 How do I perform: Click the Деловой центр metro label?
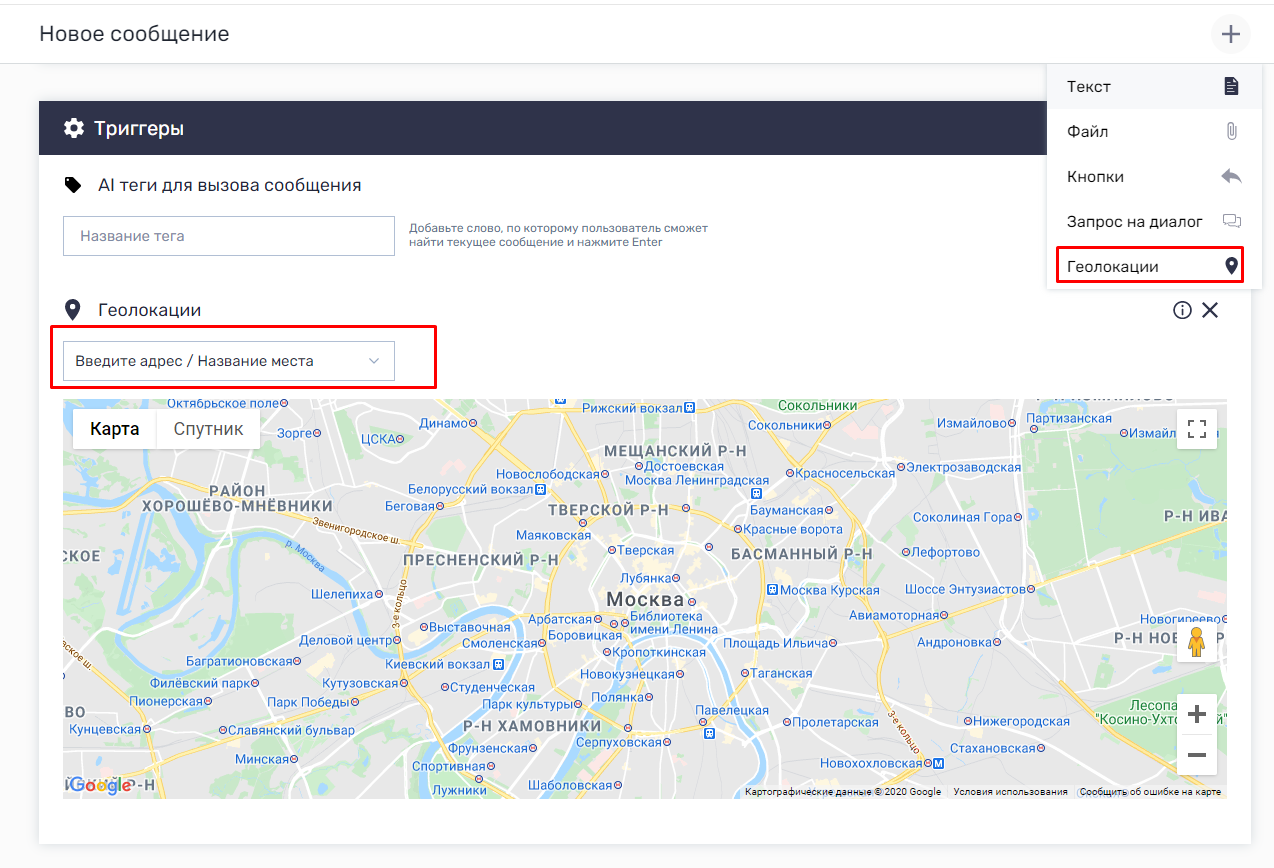point(343,640)
